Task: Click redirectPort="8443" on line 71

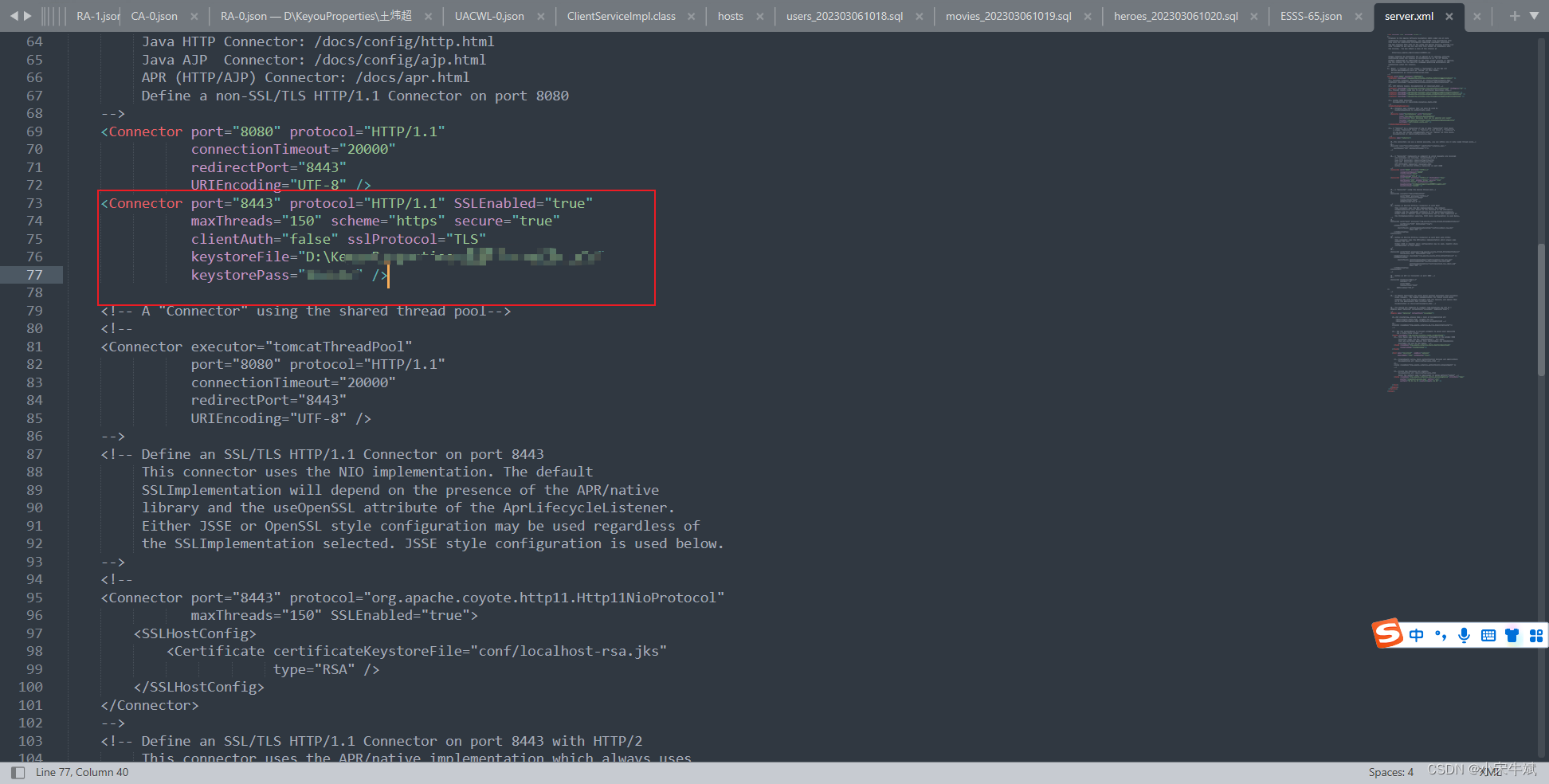Action: coord(269,167)
